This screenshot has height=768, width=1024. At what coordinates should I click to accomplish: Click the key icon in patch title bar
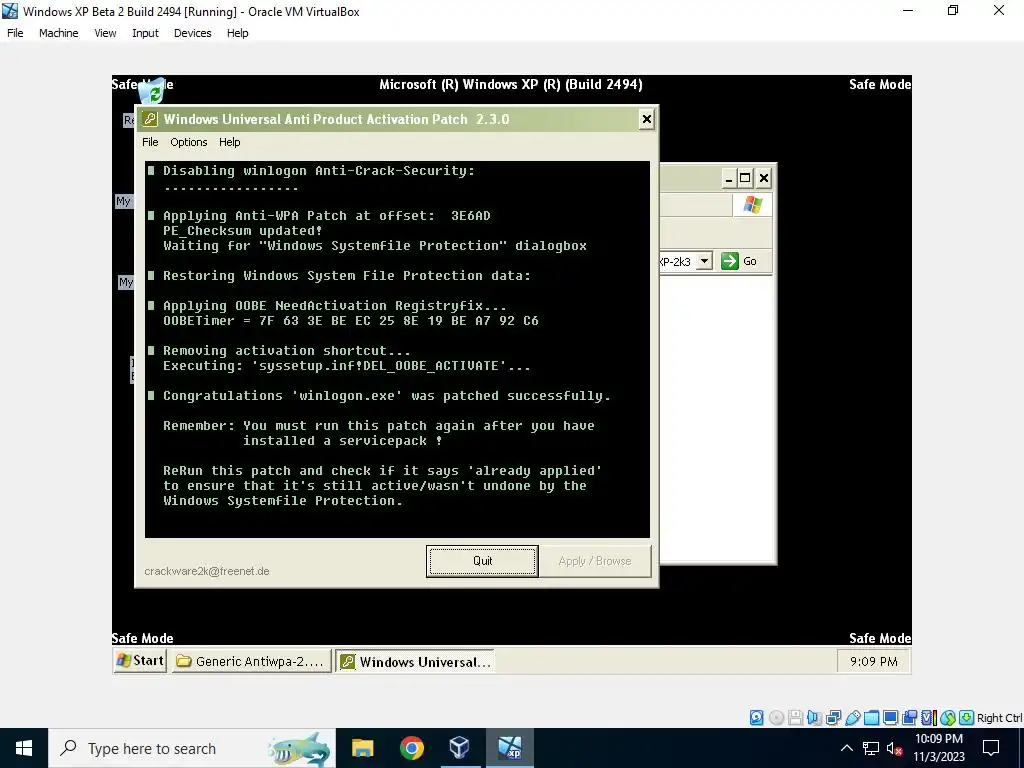(x=150, y=119)
